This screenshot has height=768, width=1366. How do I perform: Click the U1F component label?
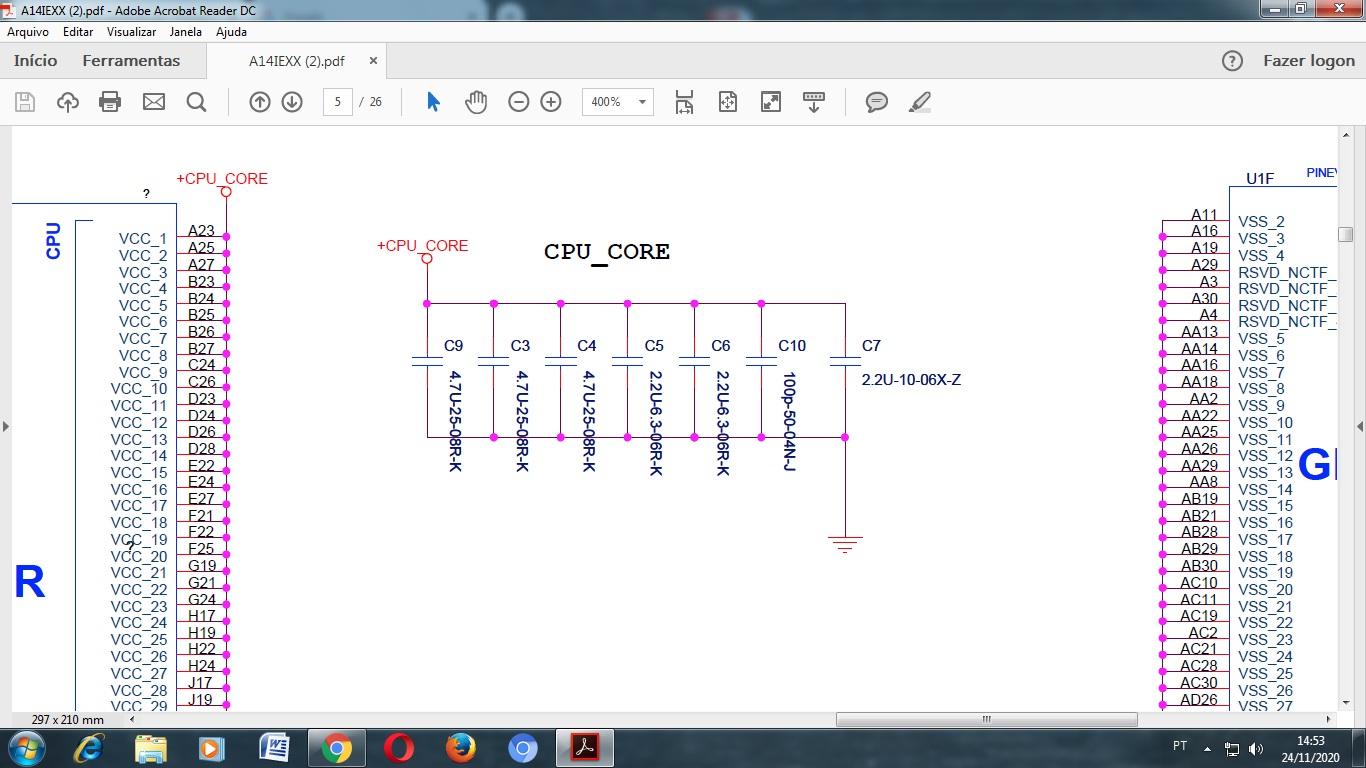coord(1260,179)
